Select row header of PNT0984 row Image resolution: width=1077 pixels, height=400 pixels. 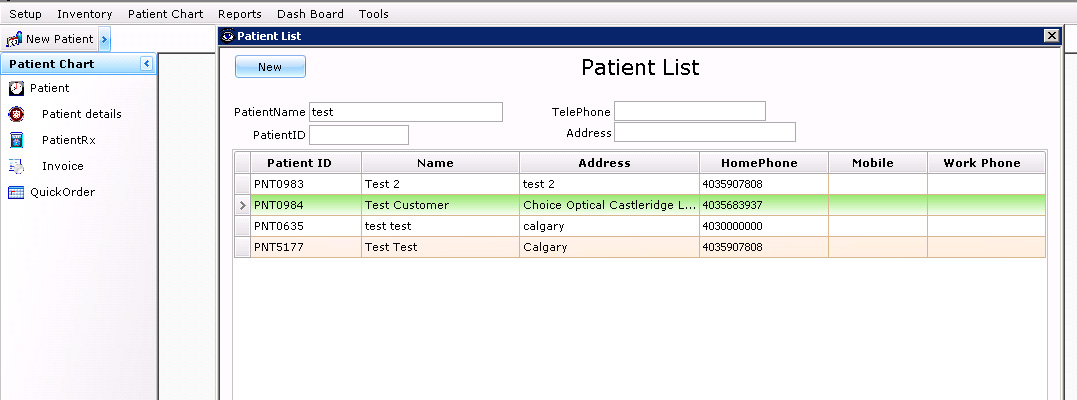click(x=242, y=205)
